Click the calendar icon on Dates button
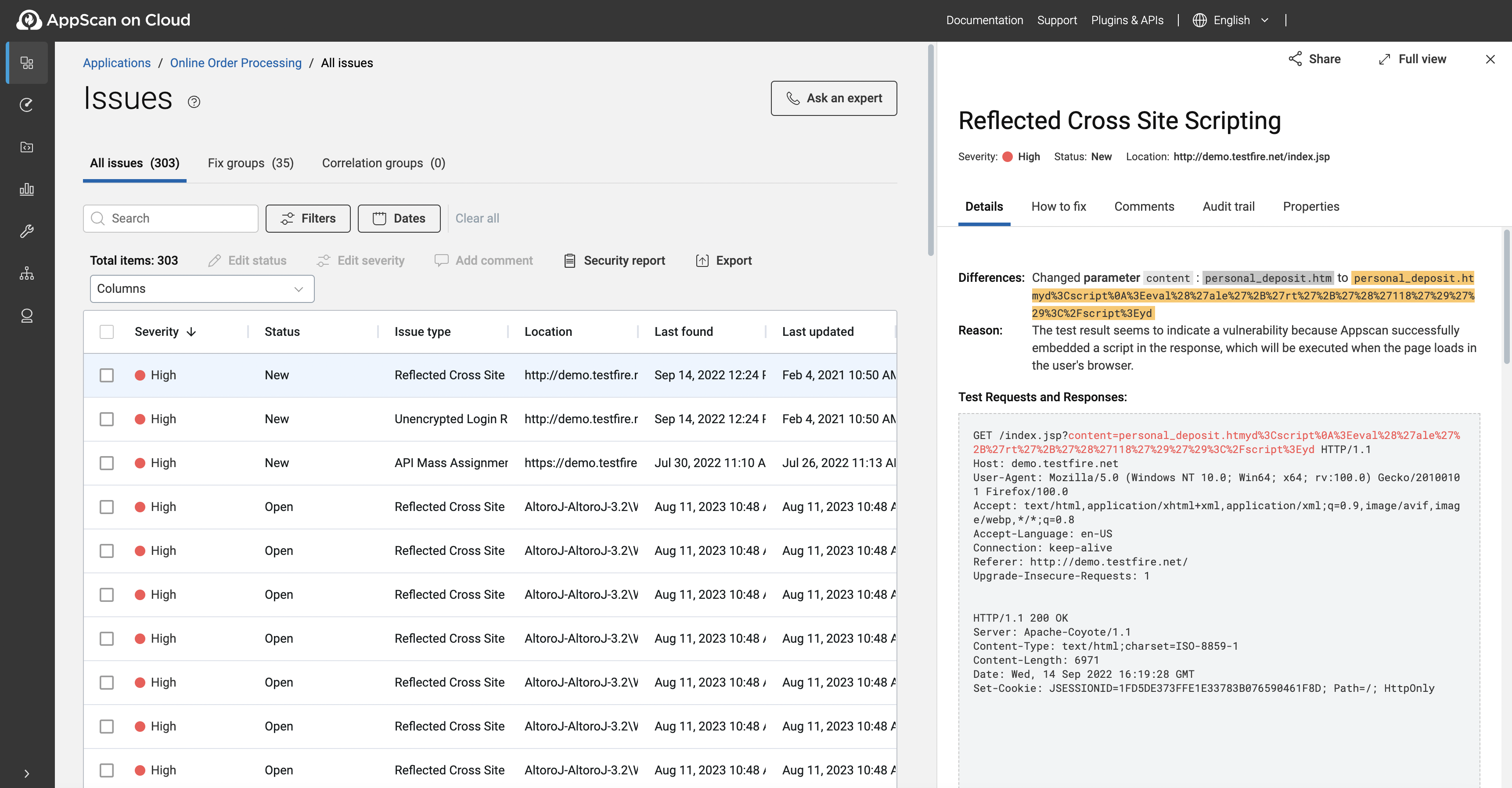This screenshot has width=1512, height=788. (379, 218)
